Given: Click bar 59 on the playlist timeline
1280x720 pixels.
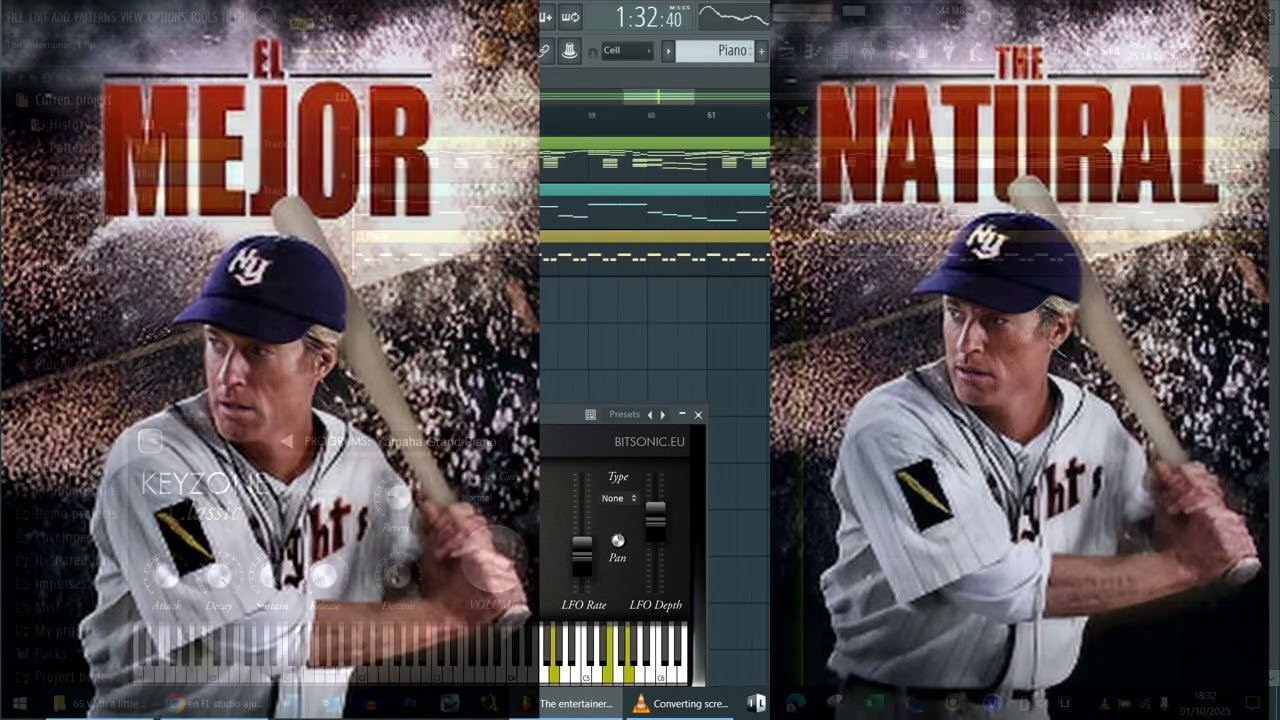Looking at the screenshot, I should 592,116.
